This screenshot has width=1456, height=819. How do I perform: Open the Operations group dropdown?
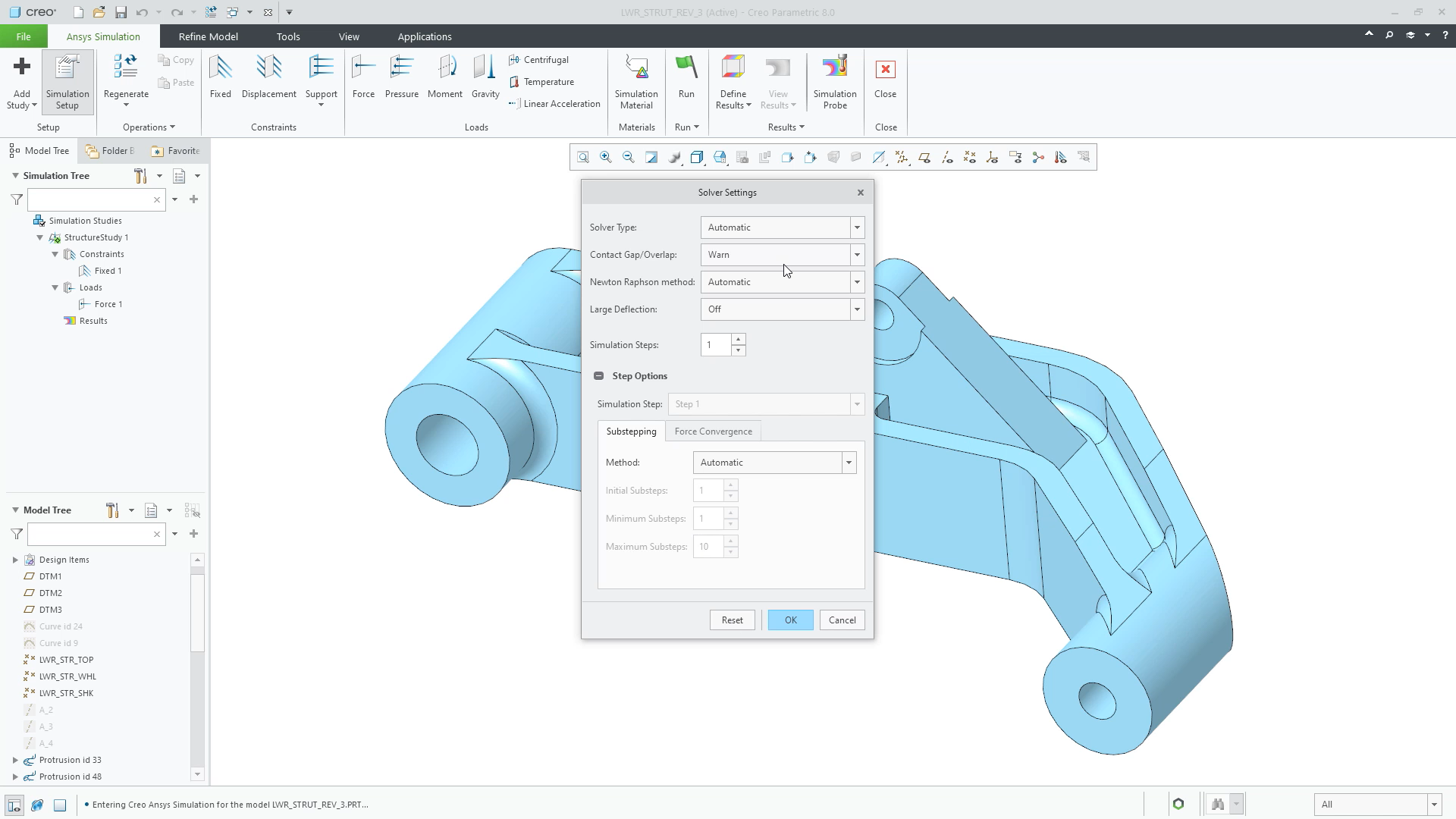149,127
